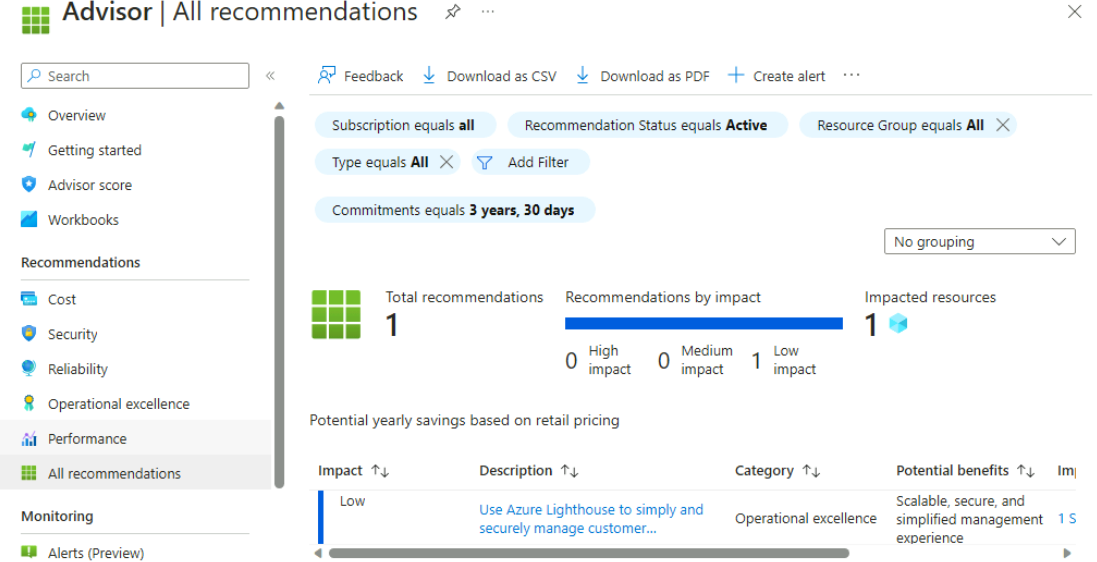Sort table by Description column

(569, 471)
